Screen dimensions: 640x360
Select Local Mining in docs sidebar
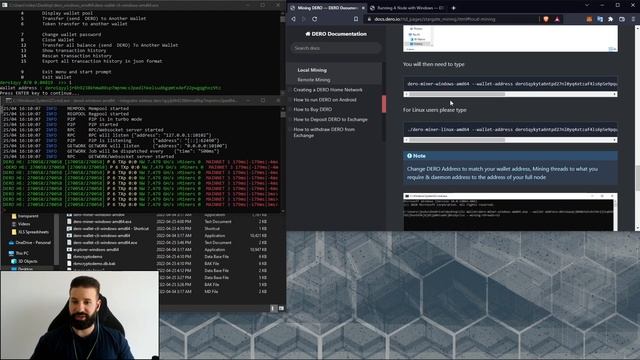(x=312, y=70)
